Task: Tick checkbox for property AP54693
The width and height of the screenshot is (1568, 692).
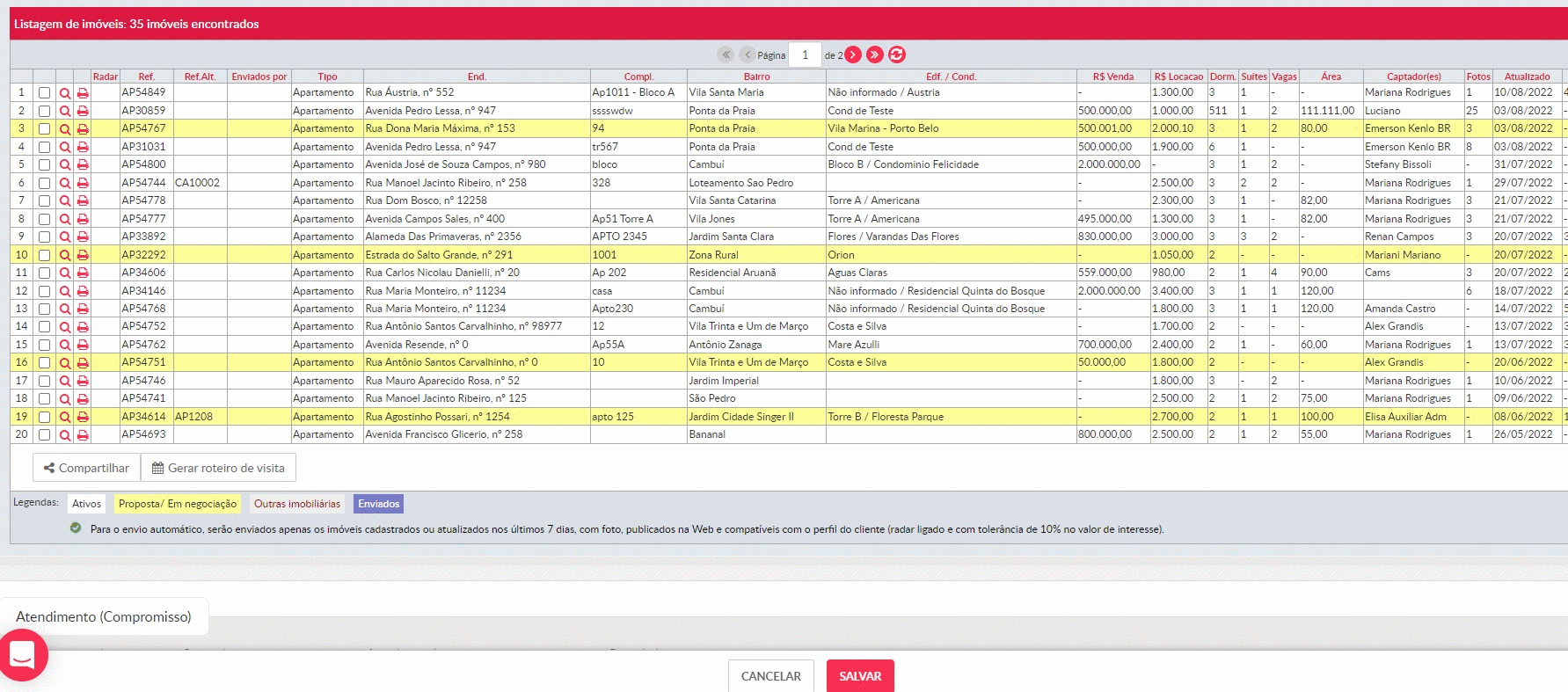Action: click(44, 434)
